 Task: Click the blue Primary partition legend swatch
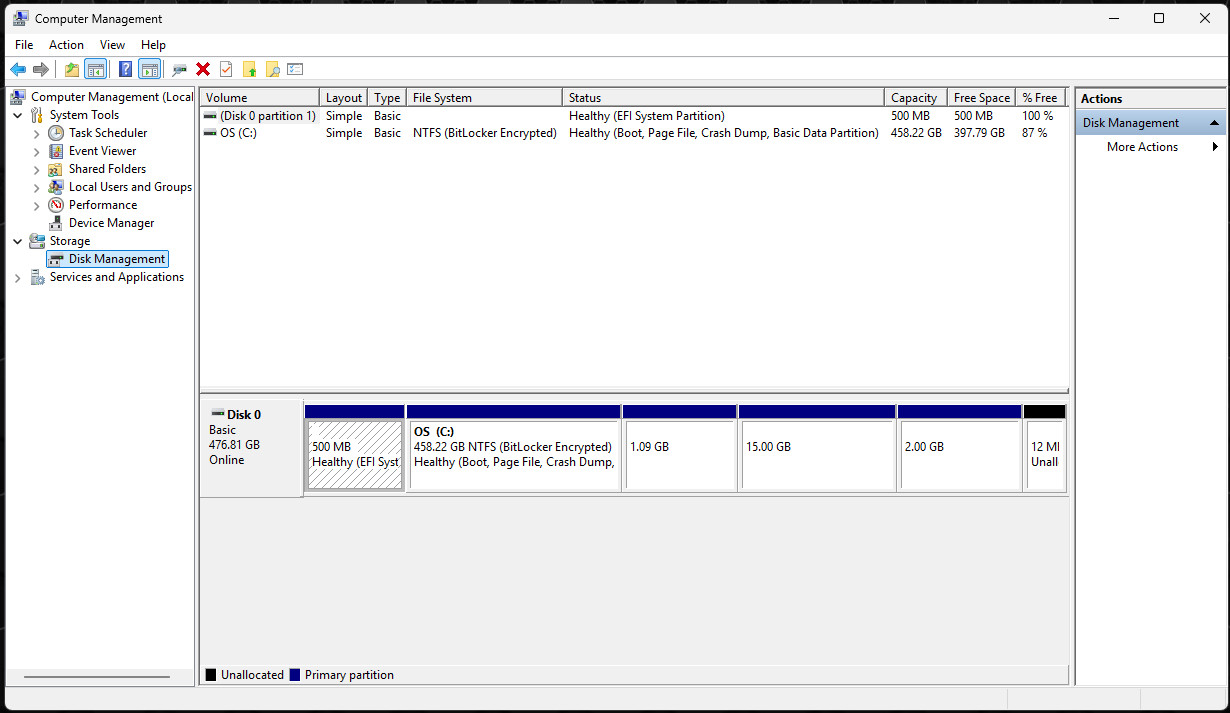tap(295, 675)
